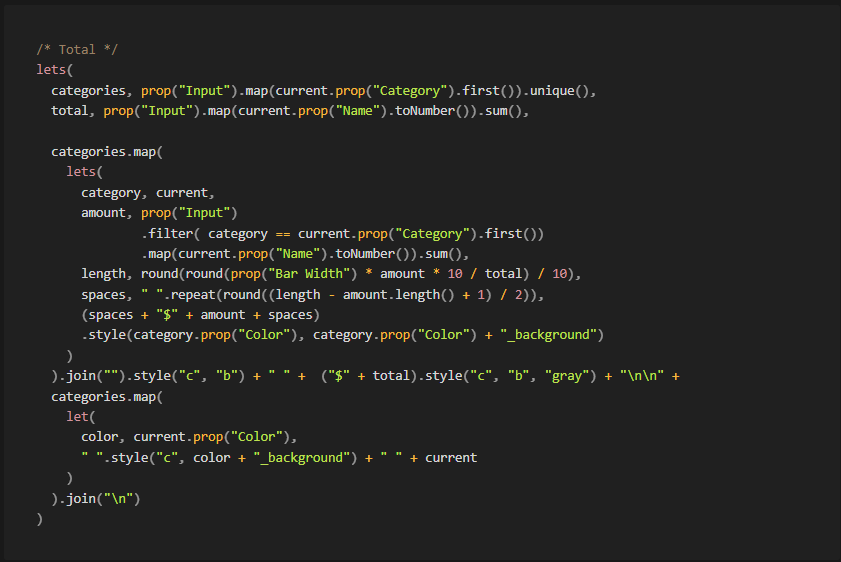
Task: Click the "gray" string literal
Action: pyautogui.click(x=567, y=376)
